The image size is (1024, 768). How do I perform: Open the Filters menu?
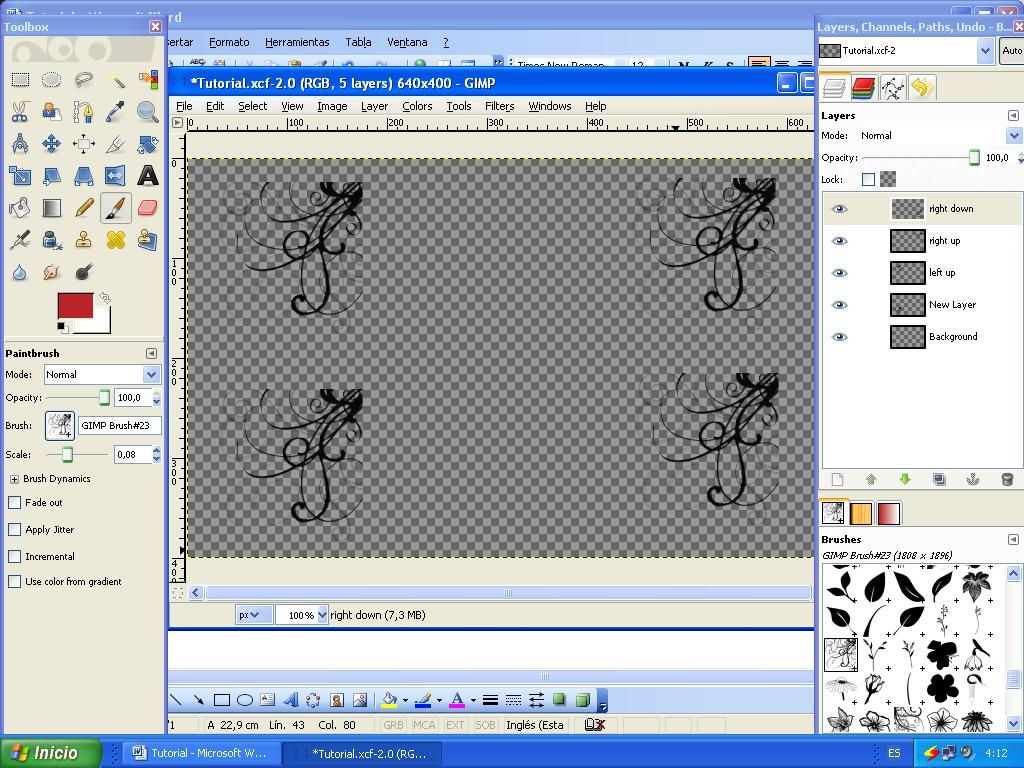coord(499,106)
